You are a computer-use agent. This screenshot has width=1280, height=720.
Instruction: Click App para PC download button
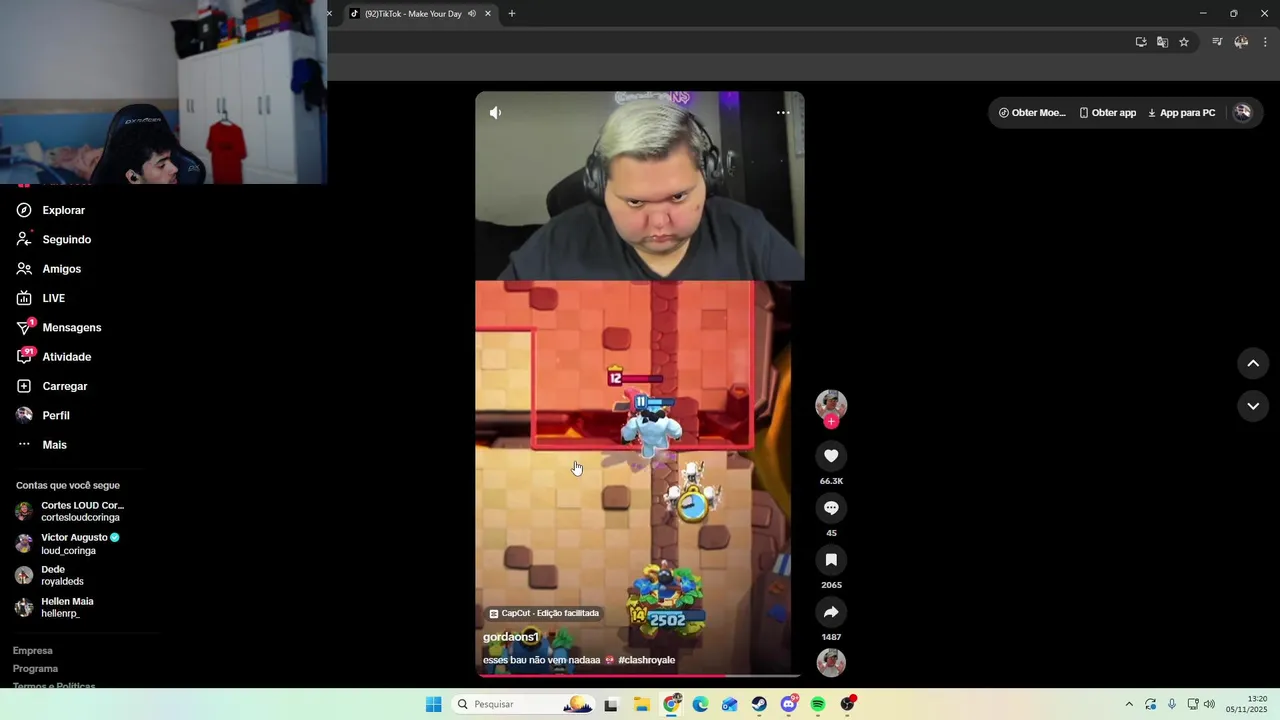pos(1181,113)
